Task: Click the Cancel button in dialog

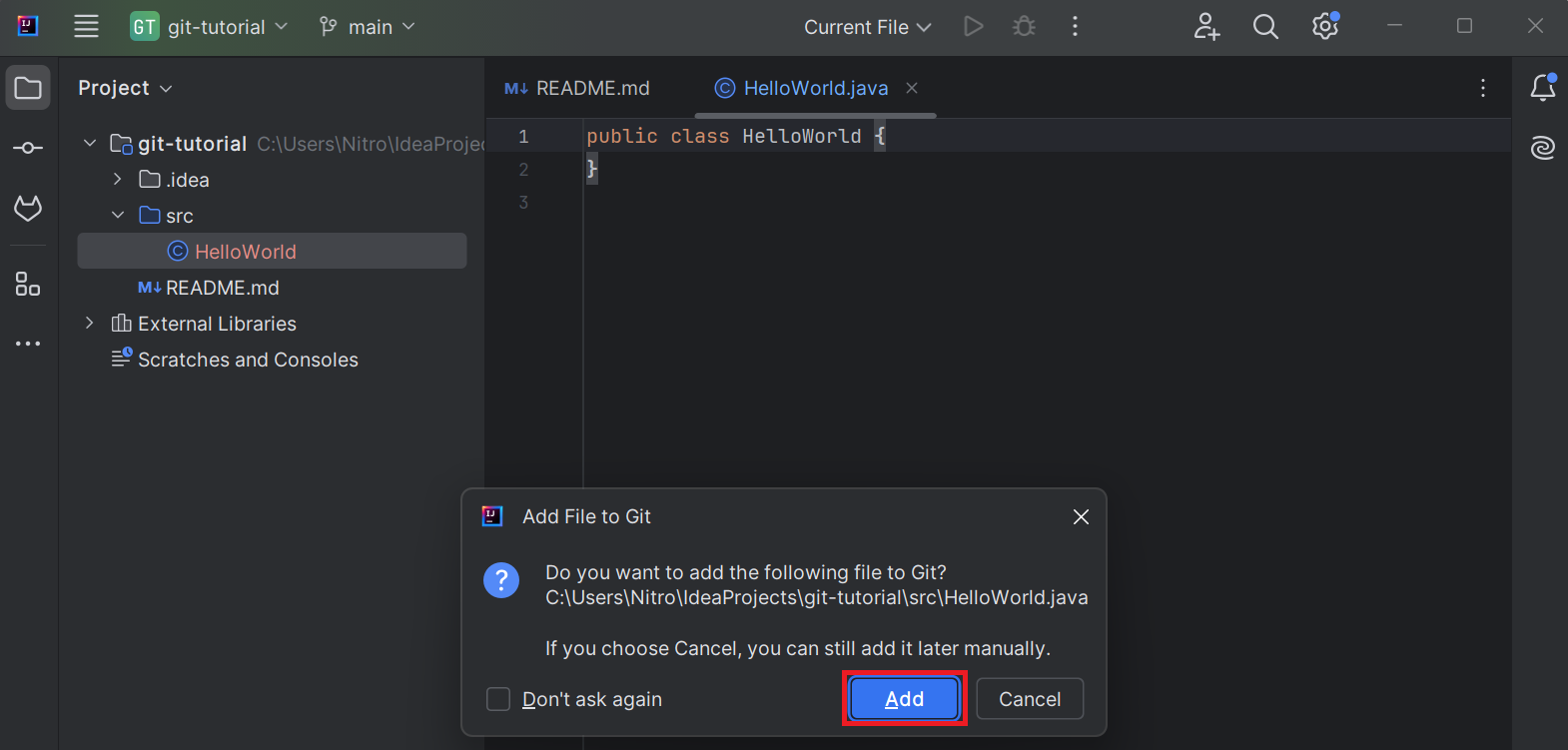Action: 1029,699
